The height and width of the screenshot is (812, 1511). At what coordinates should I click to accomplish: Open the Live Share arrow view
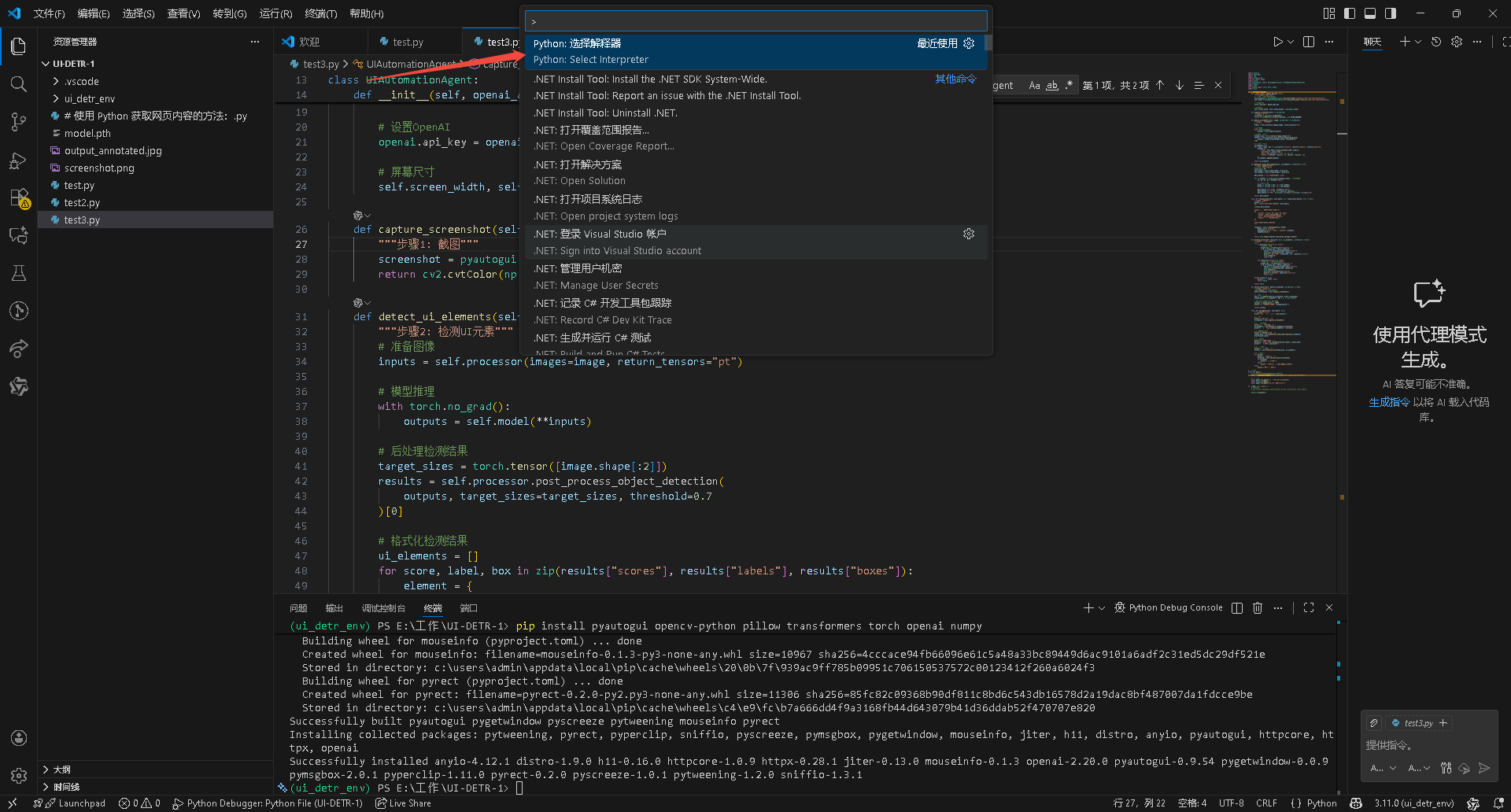(x=18, y=349)
